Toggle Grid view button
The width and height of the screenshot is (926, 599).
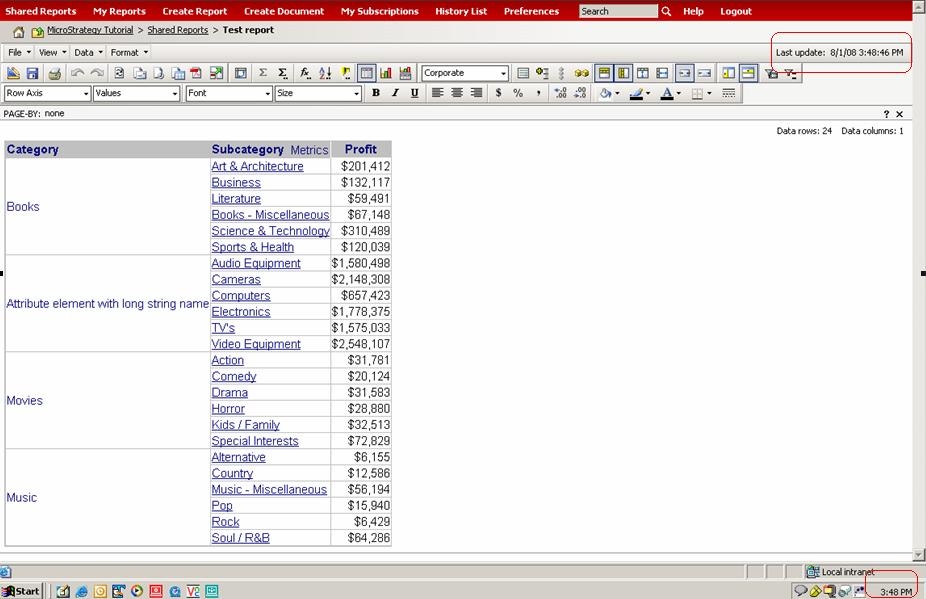click(366, 73)
